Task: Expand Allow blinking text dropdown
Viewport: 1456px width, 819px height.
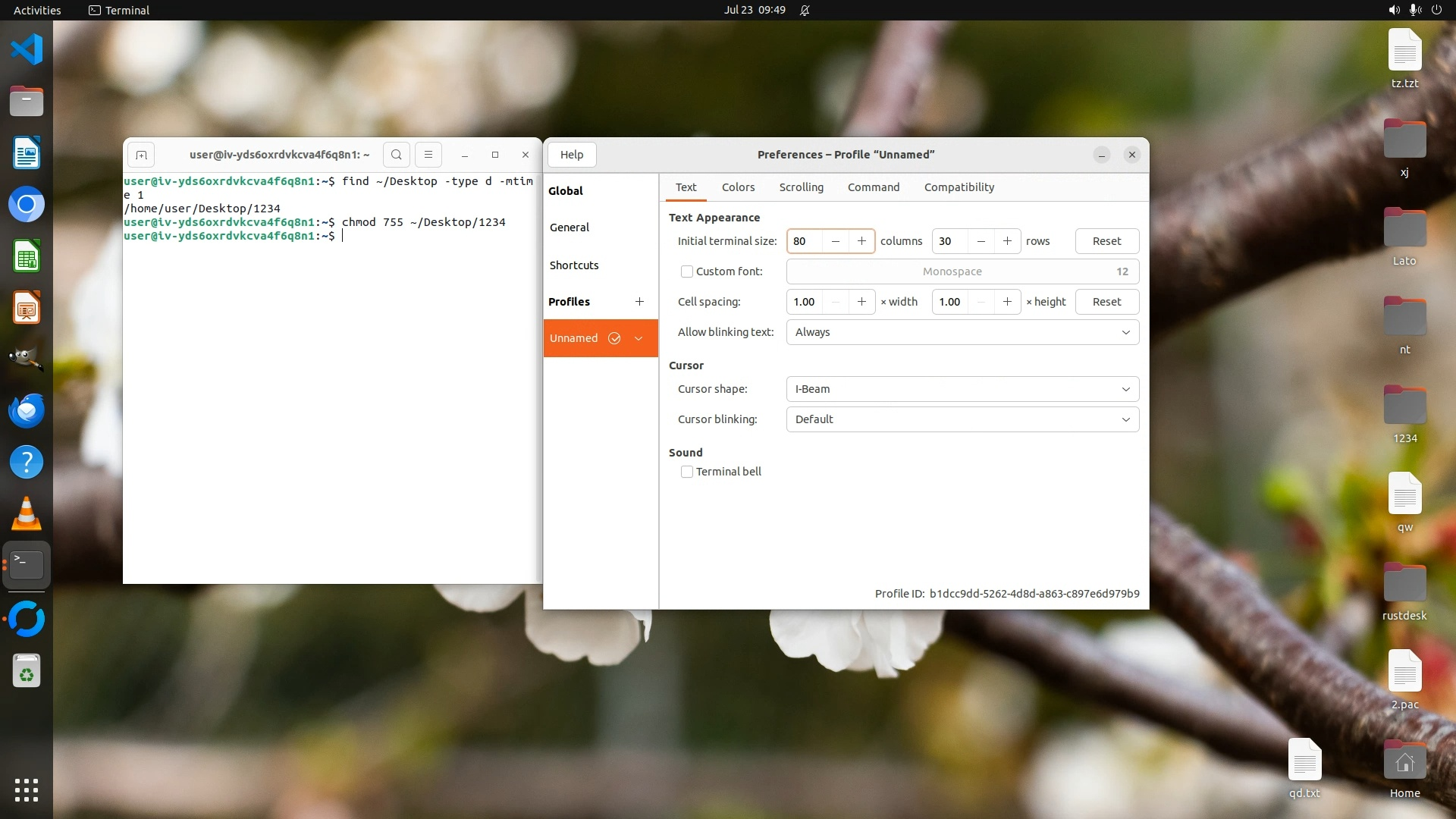Action: coord(962,332)
